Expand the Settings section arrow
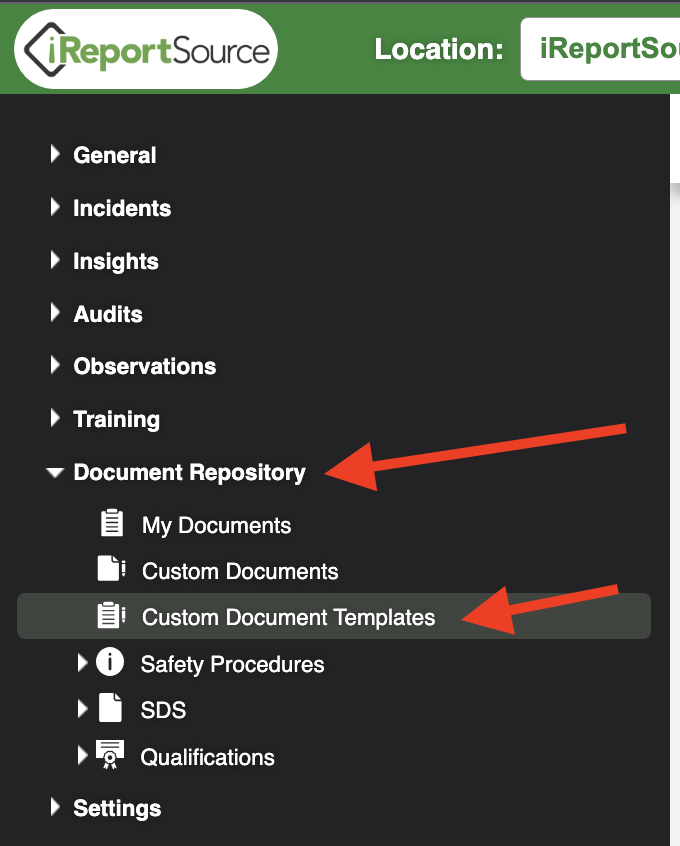 click(55, 807)
